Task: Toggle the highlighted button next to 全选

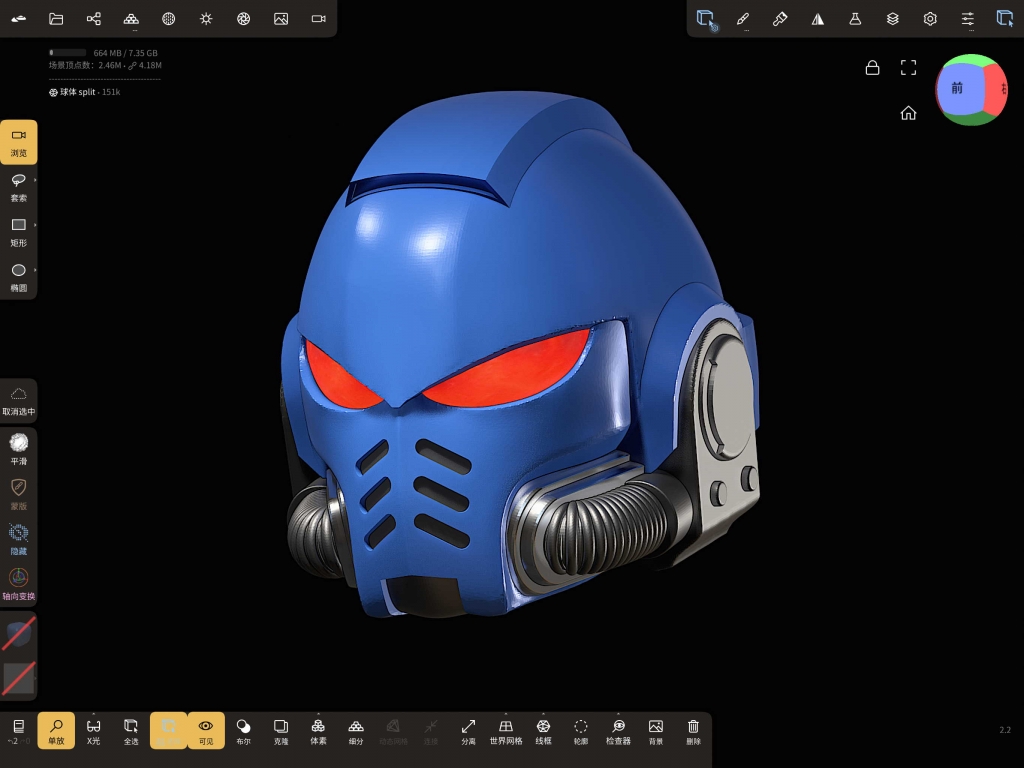Action: pyautogui.click(x=168, y=730)
